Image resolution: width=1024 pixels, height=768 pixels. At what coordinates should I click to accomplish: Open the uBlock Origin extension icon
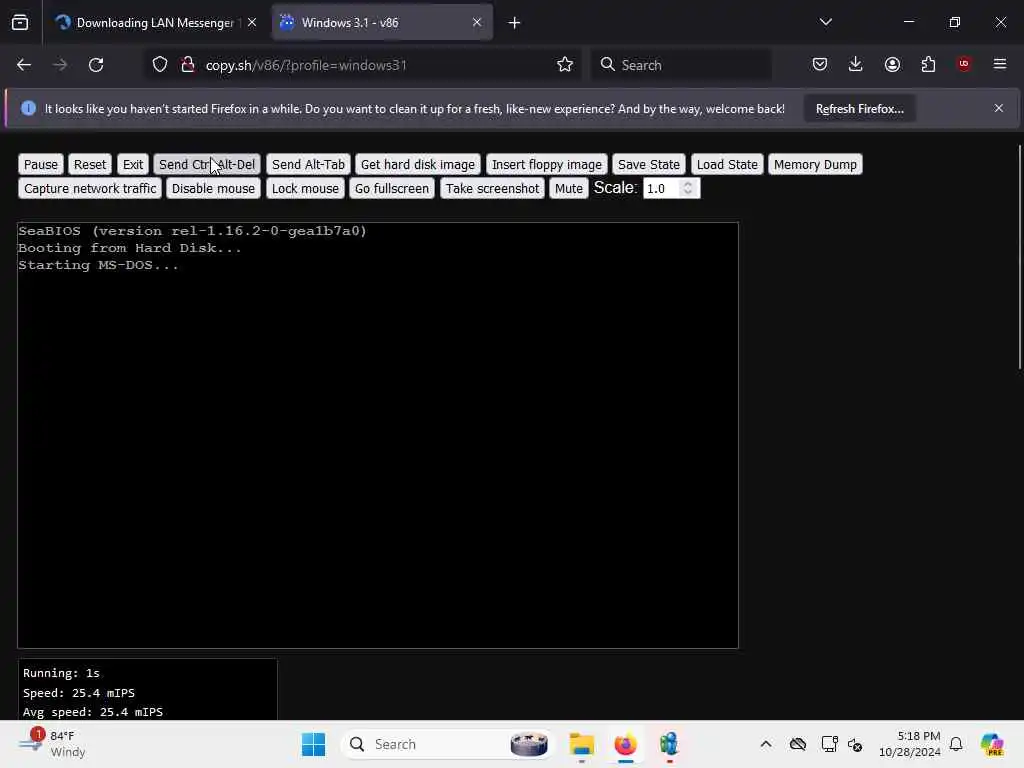(x=964, y=64)
